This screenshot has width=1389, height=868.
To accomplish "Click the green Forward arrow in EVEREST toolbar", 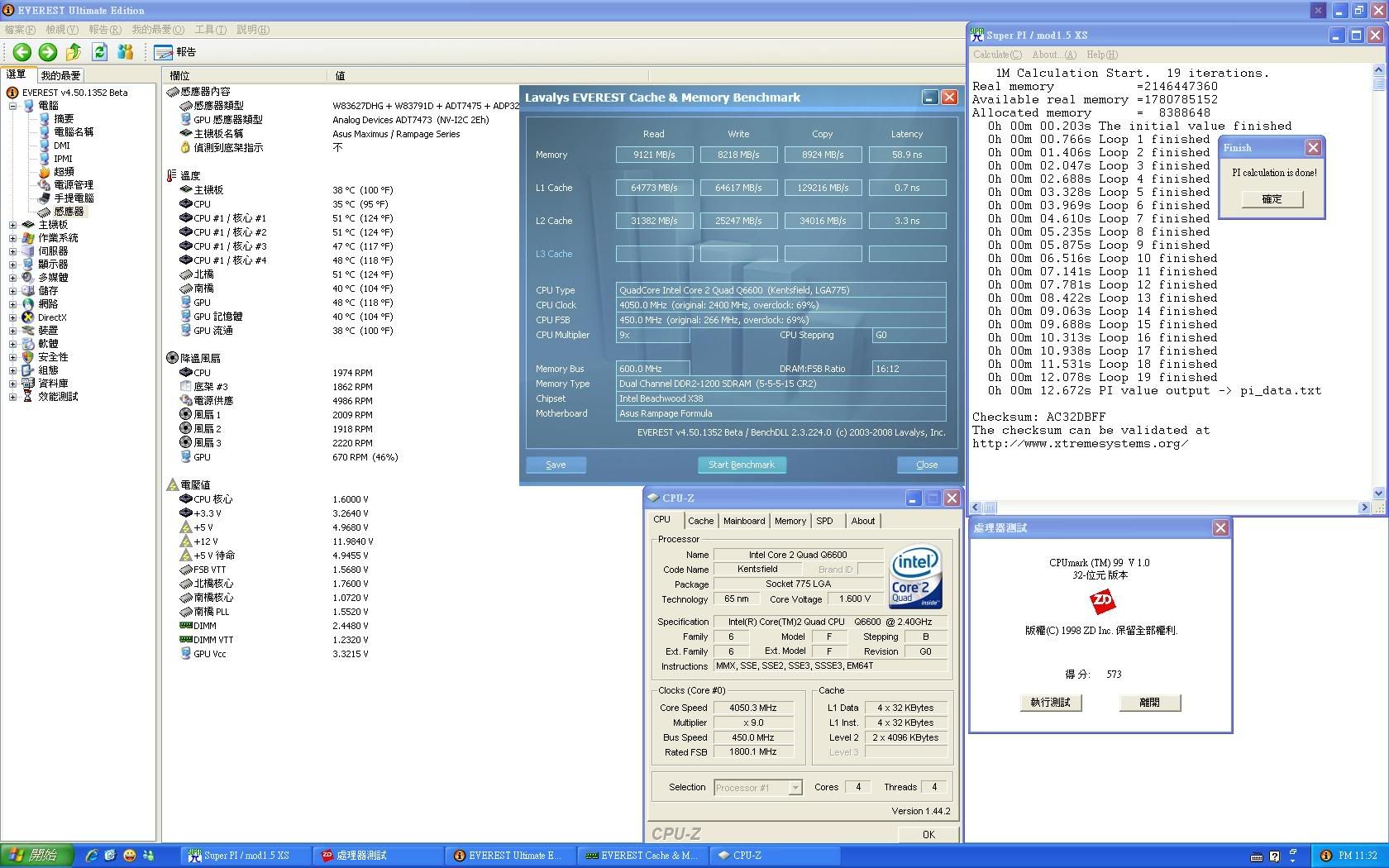I will pos(48,52).
